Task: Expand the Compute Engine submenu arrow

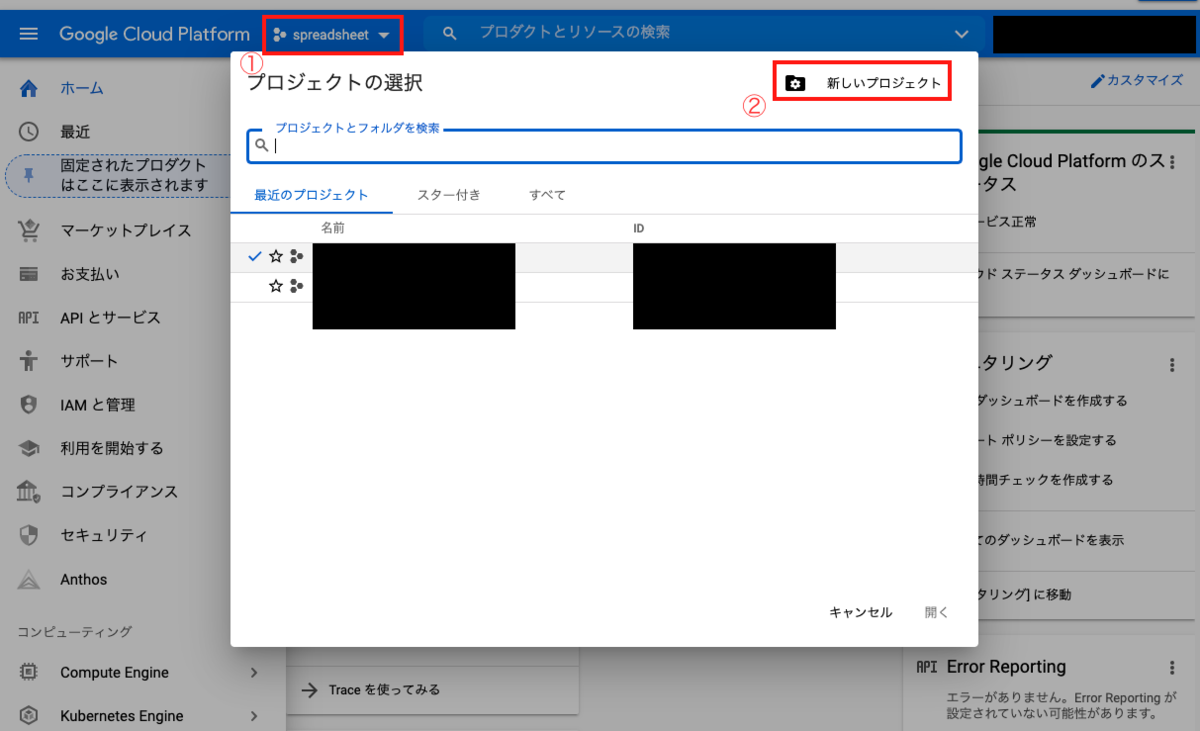Action: click(254, 673)
